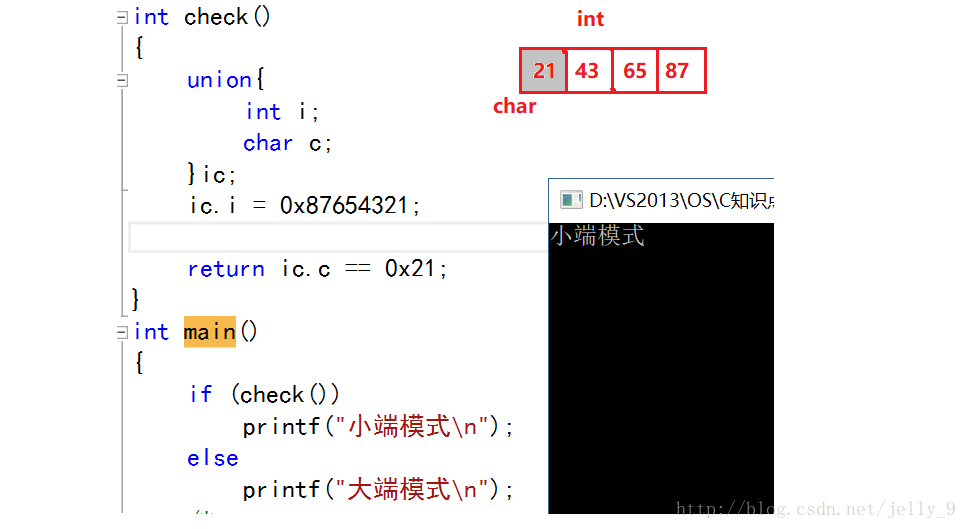Image resolution: width=967 pixels, height=529 pixels.
Task: Click the byte box labeled 65
Action: click(x=635, y=71)
